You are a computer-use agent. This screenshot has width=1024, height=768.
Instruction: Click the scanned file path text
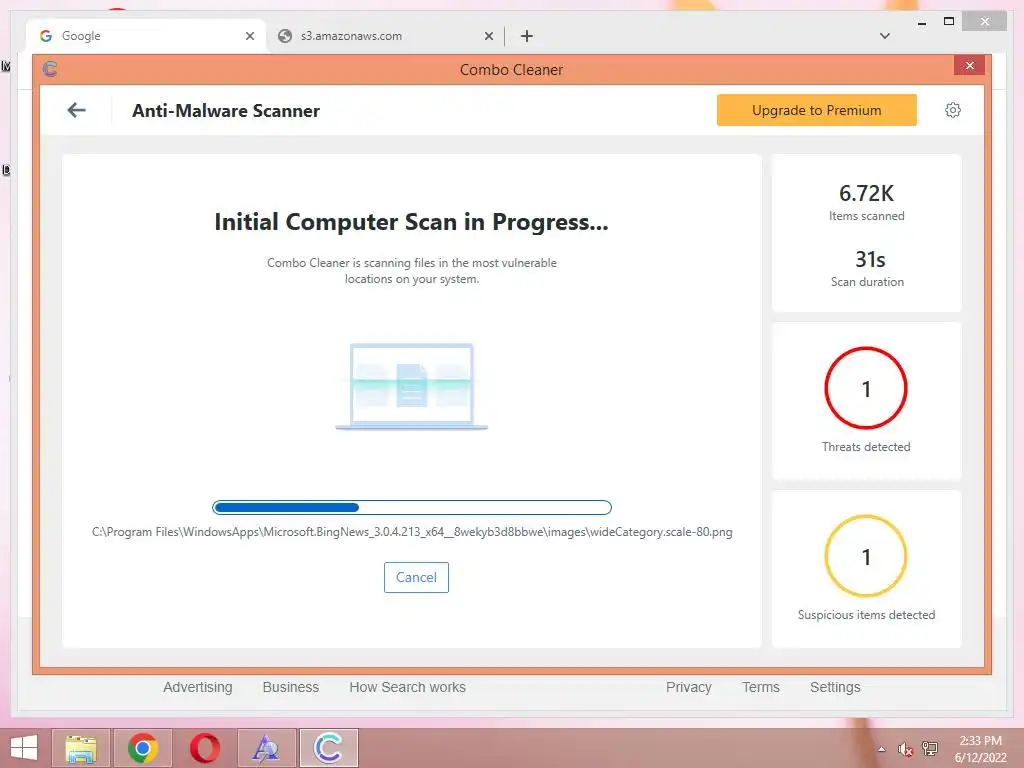[x=412, y=532]
